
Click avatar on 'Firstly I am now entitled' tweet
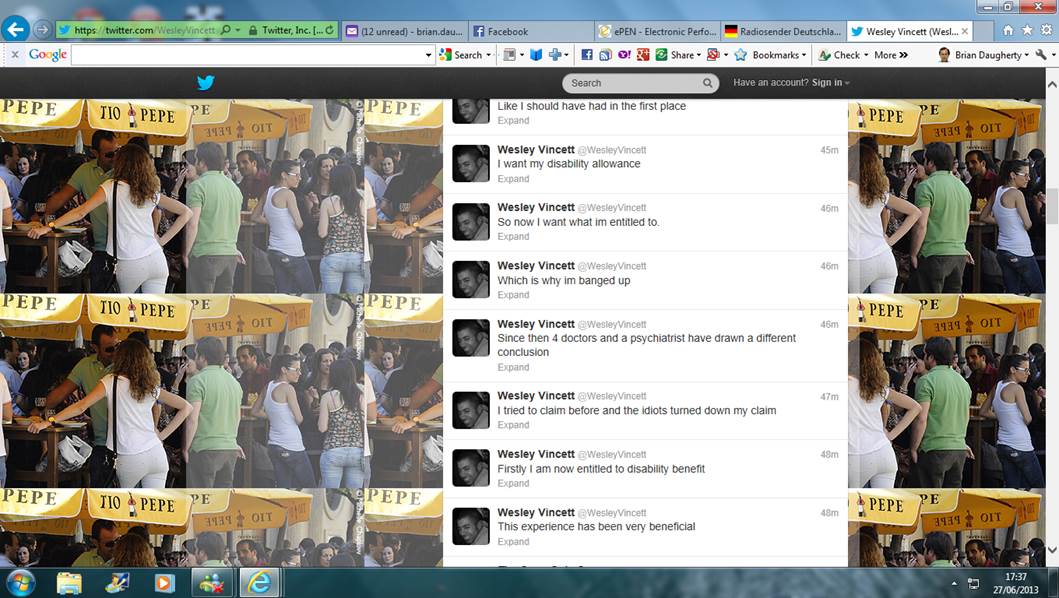click(x=471, y=468)
